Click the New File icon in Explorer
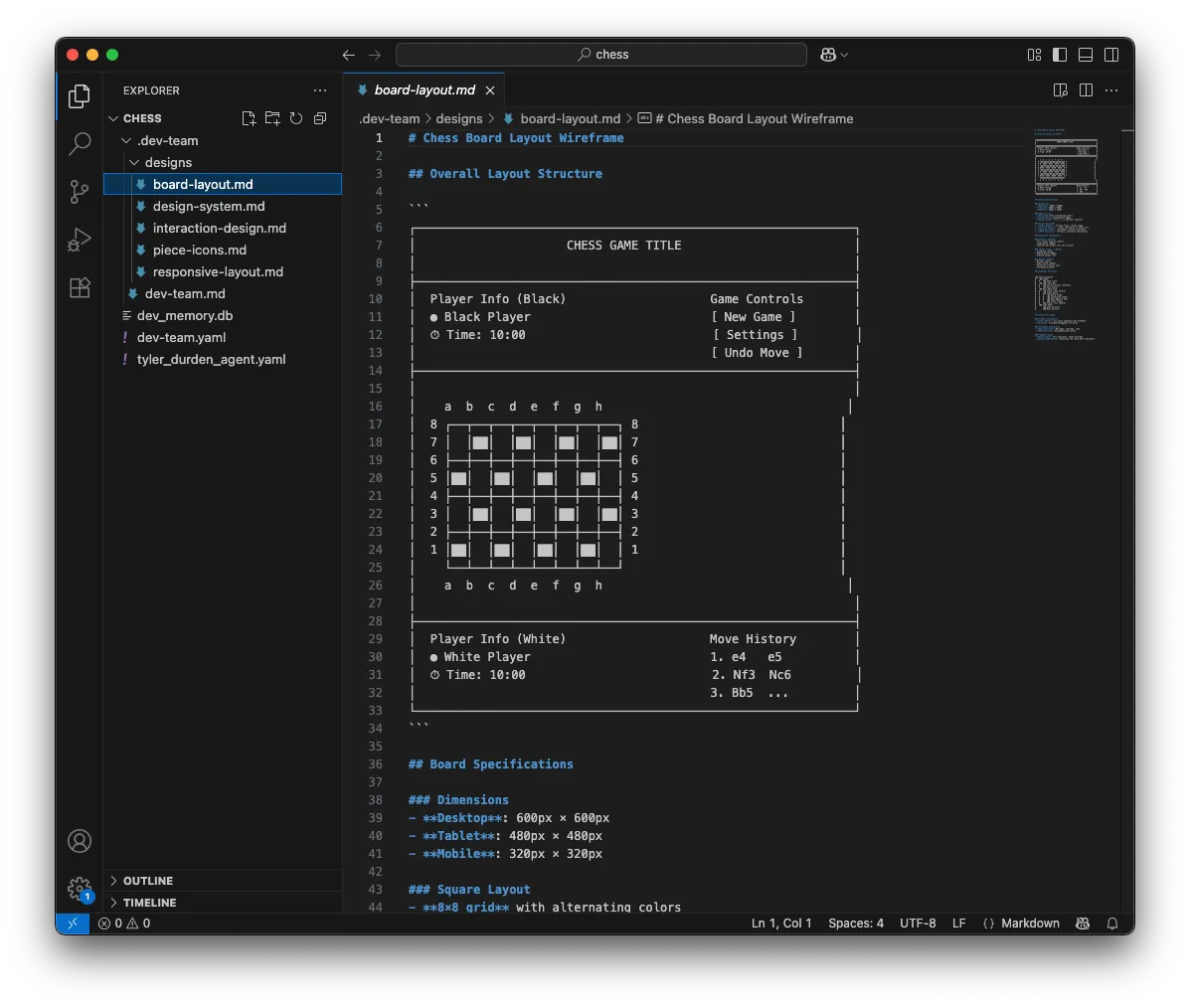 249,118
